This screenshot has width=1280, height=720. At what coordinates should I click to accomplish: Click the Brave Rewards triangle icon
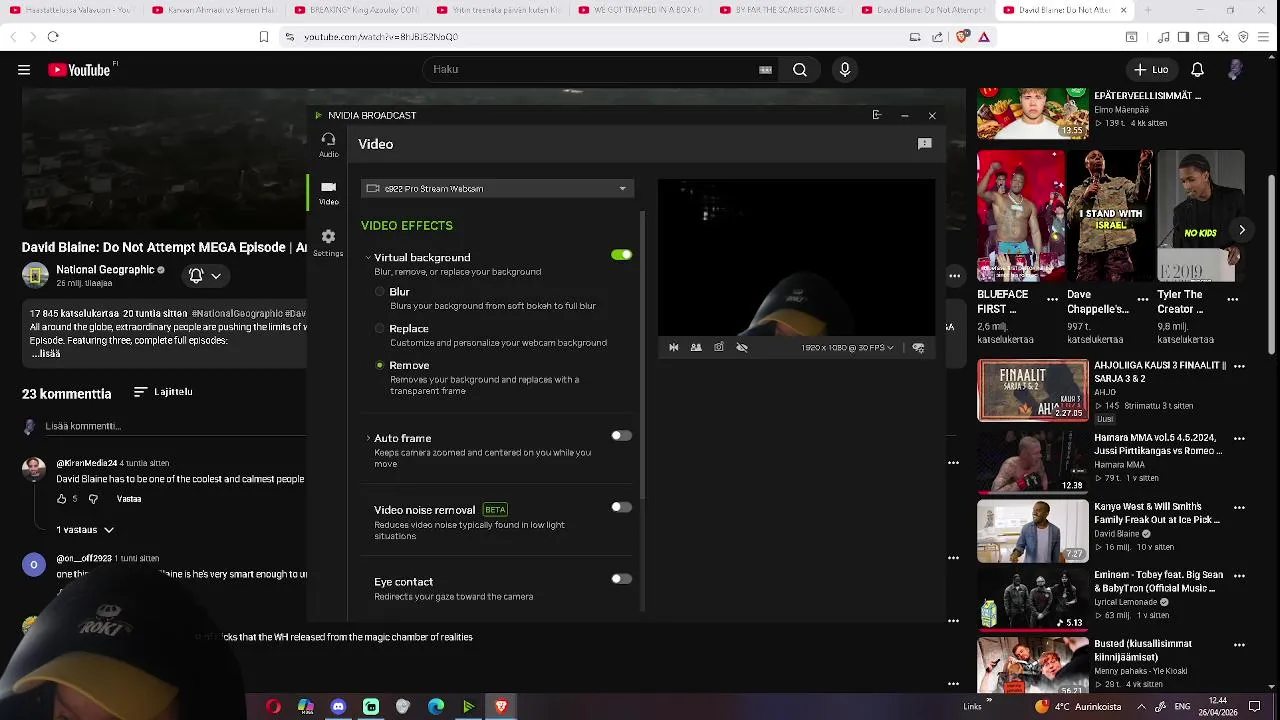[x=984, y=37]
